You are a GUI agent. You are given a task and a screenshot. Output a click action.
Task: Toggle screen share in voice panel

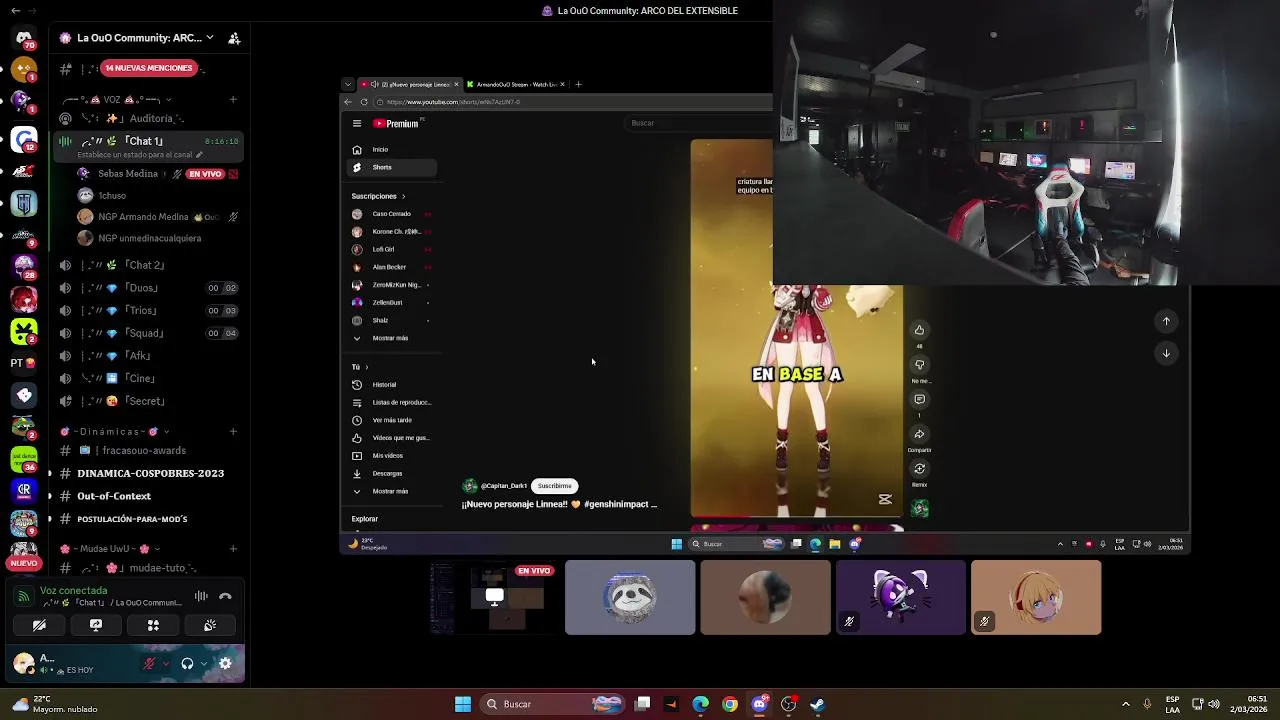tap(96, 625)
